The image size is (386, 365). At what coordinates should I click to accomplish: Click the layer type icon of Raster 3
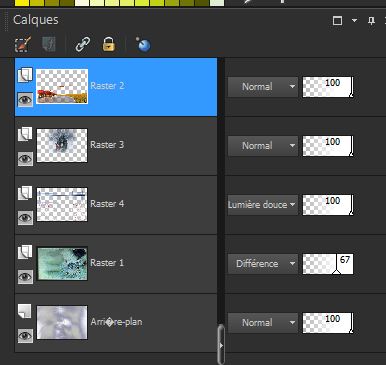tap(25, 134)
